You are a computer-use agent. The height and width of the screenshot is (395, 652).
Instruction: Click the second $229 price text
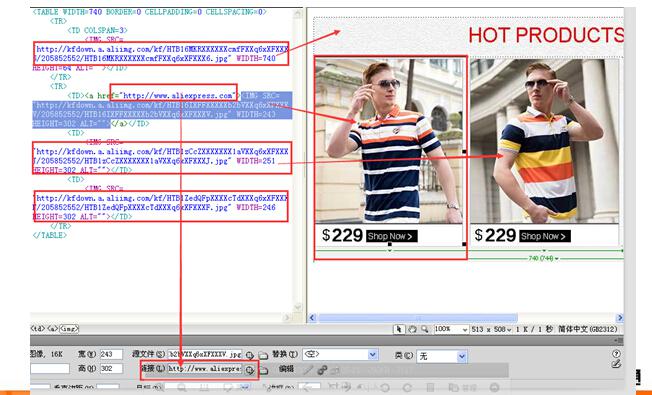495,235
